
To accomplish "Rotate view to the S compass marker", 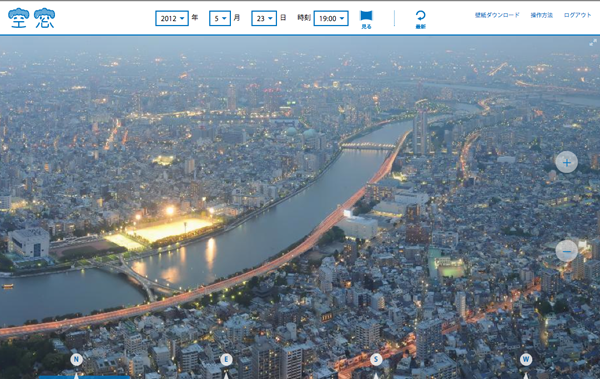I will (x=376, y=359).
